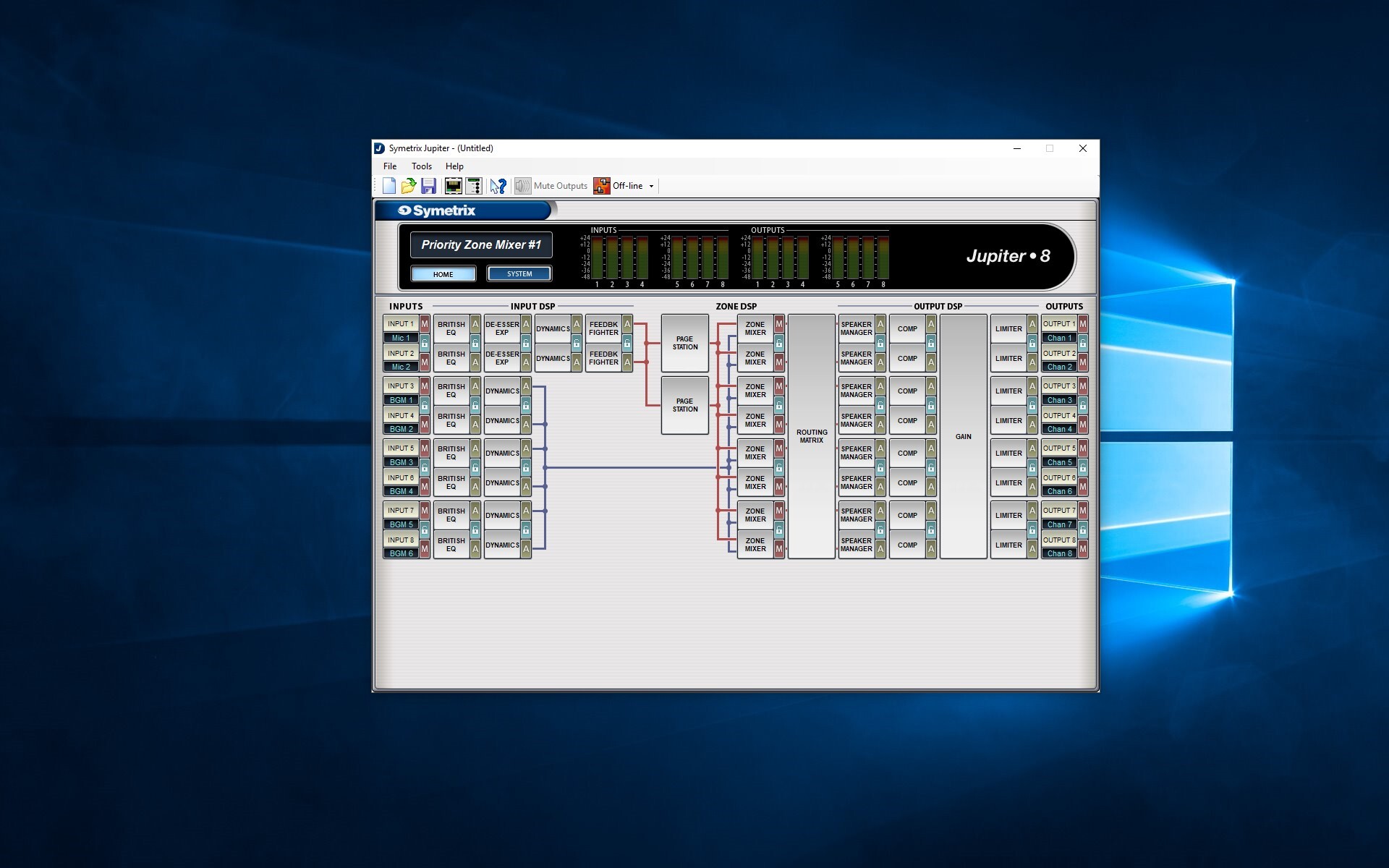The image size is (1389, 868).
Task: Save using the floppy disk icon
Action: 428,186
